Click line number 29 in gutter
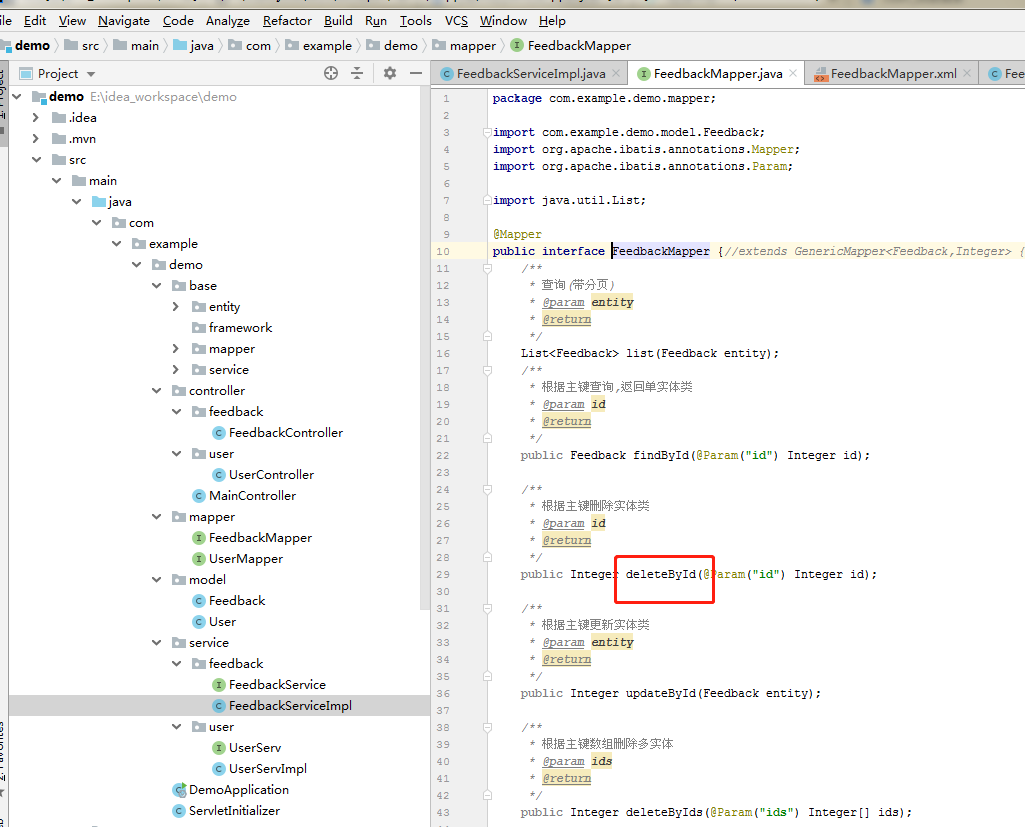The height and width of the screenshot is (827, 1025). (443, 574)
